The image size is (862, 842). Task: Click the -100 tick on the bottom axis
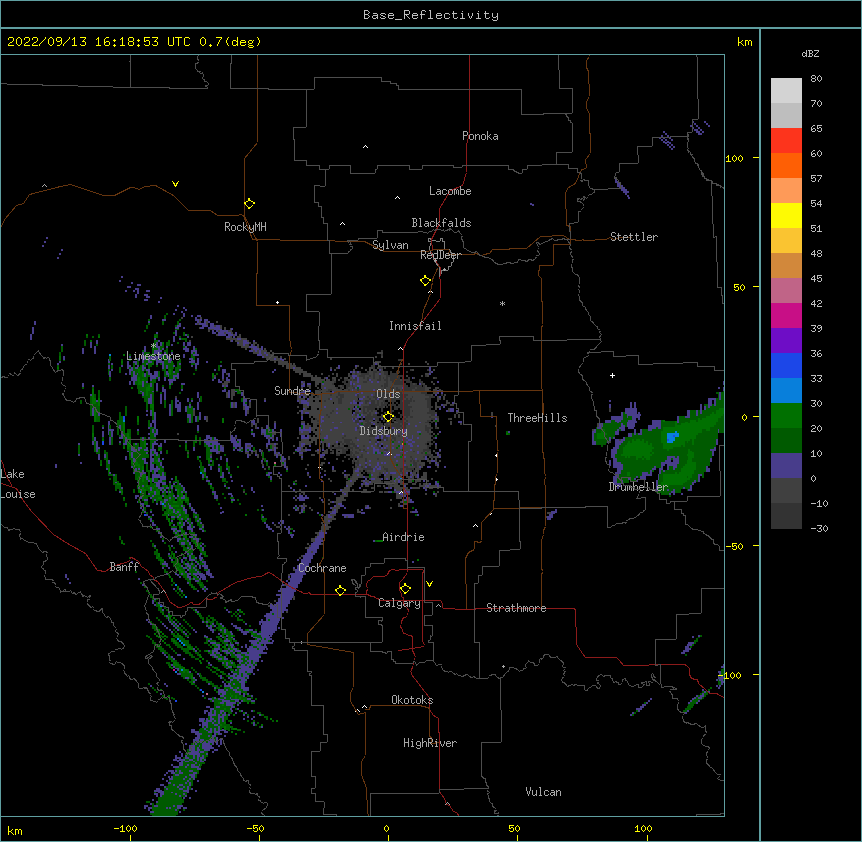tap(125, 828)
